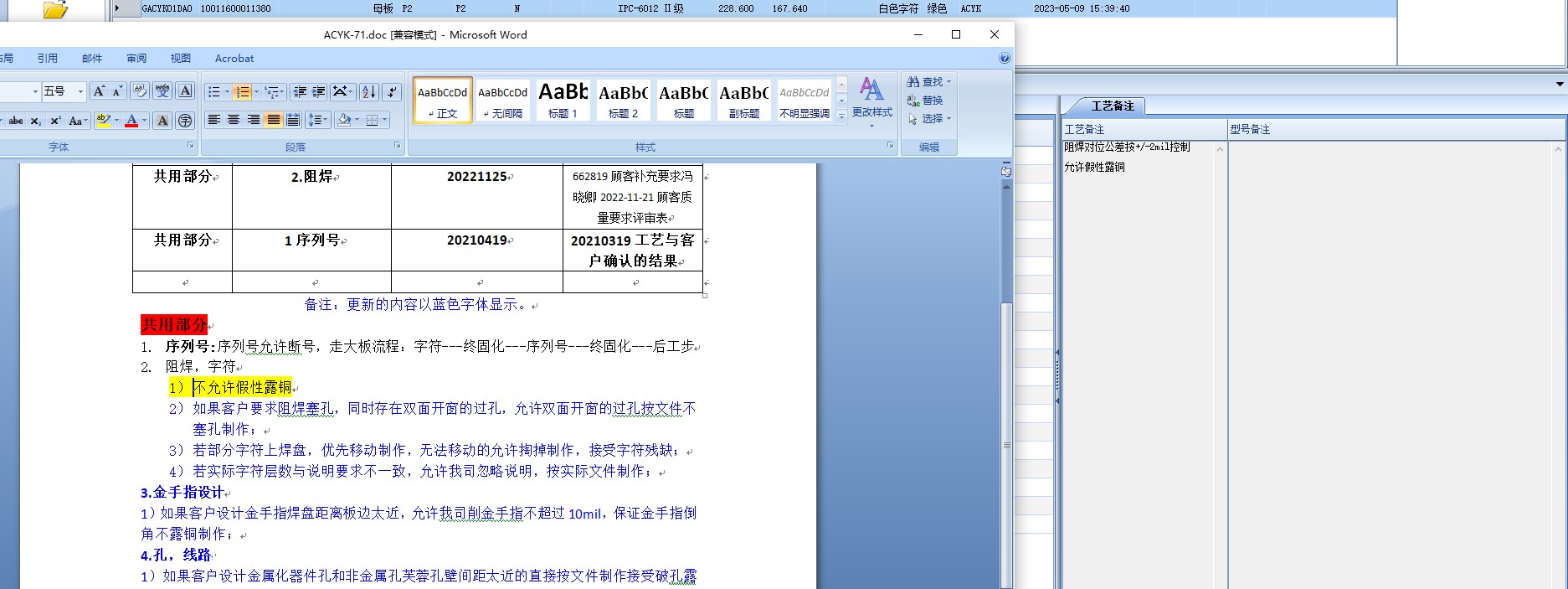Open Asian Layout options icon
Viewport: 1568px width, 589px height.
(342, 91)
